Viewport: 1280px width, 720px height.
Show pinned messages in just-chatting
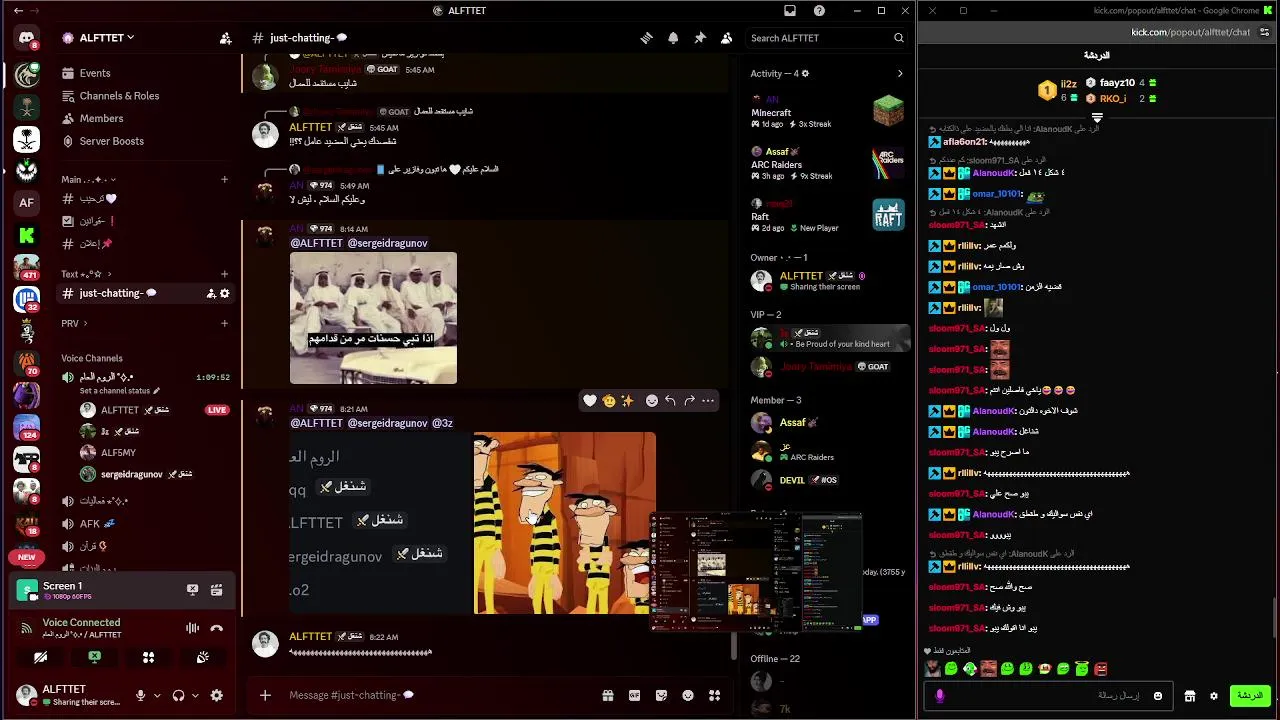700,38
